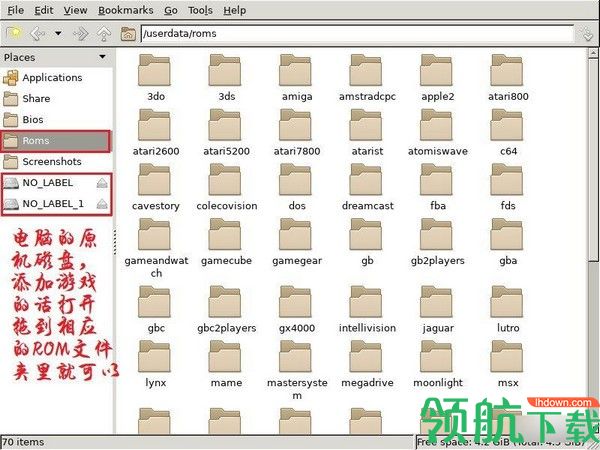Select the atari800 folder
The height and width of the screenshot is (450, 600).
(x=507, y=78)
